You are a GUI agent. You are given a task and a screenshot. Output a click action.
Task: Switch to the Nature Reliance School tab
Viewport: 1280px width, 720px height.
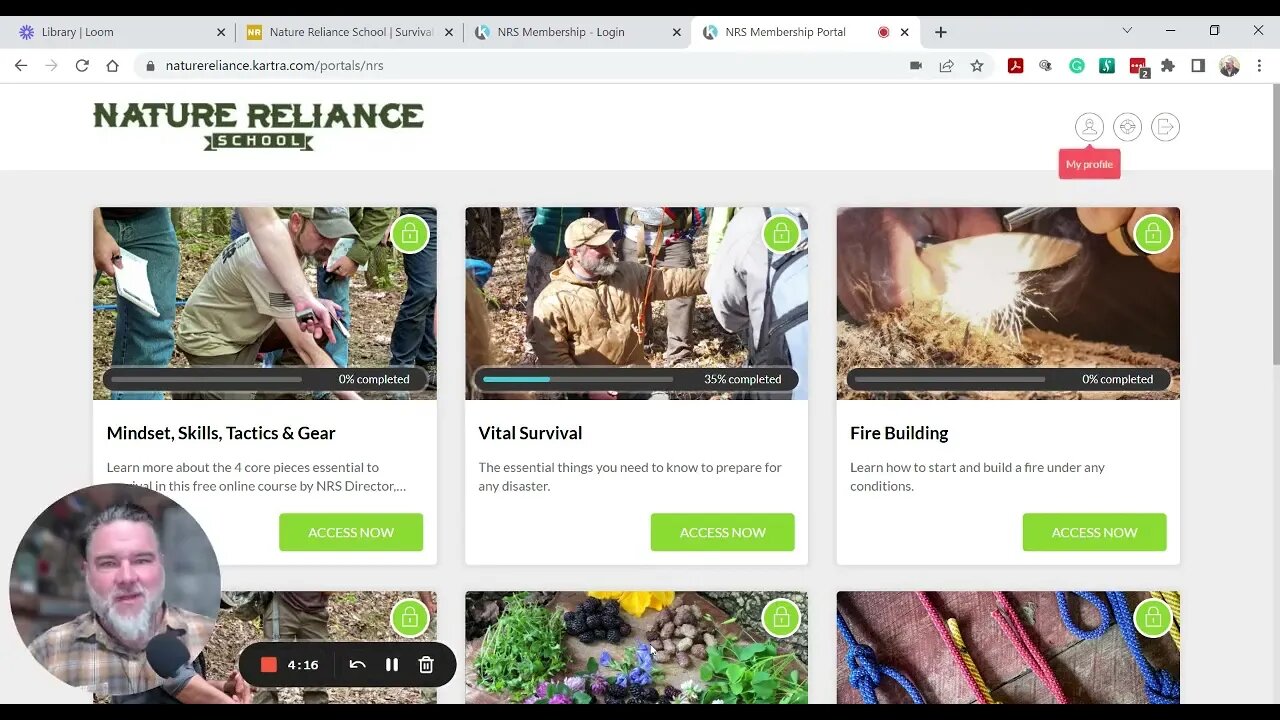350,32
